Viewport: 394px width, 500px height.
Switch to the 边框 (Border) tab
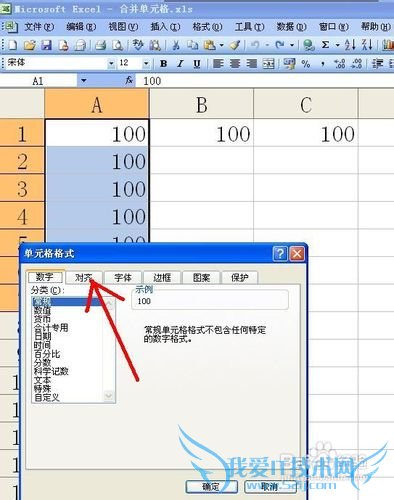point(162,277)
